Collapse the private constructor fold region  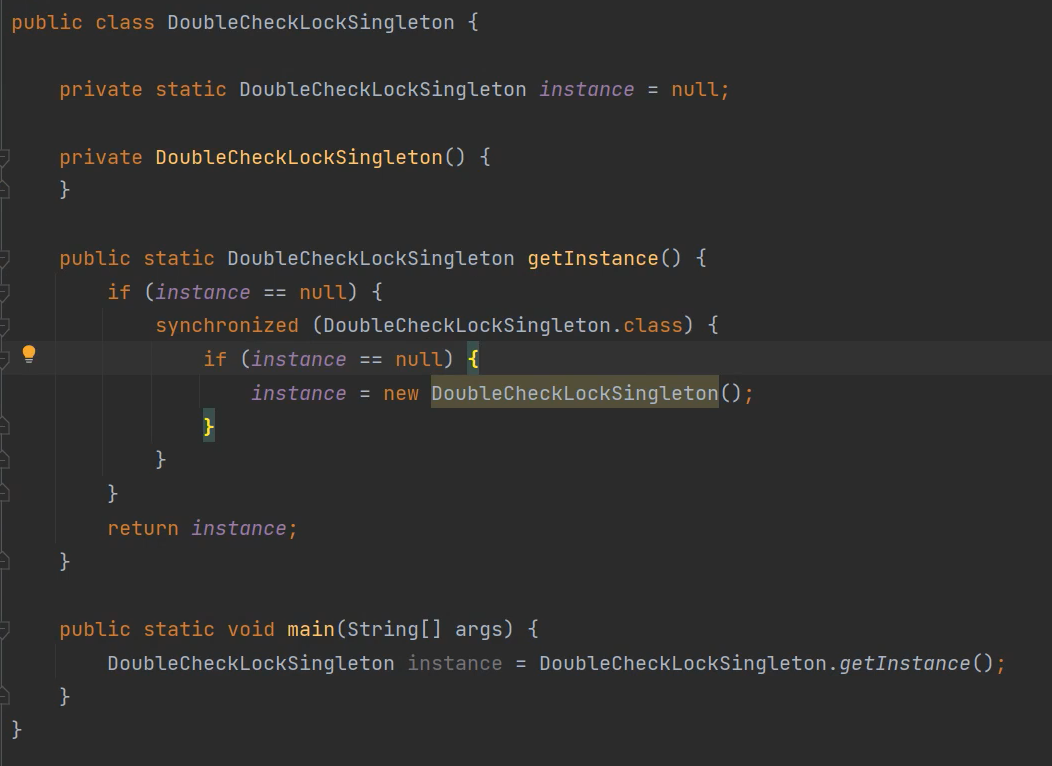click(6, 157)
